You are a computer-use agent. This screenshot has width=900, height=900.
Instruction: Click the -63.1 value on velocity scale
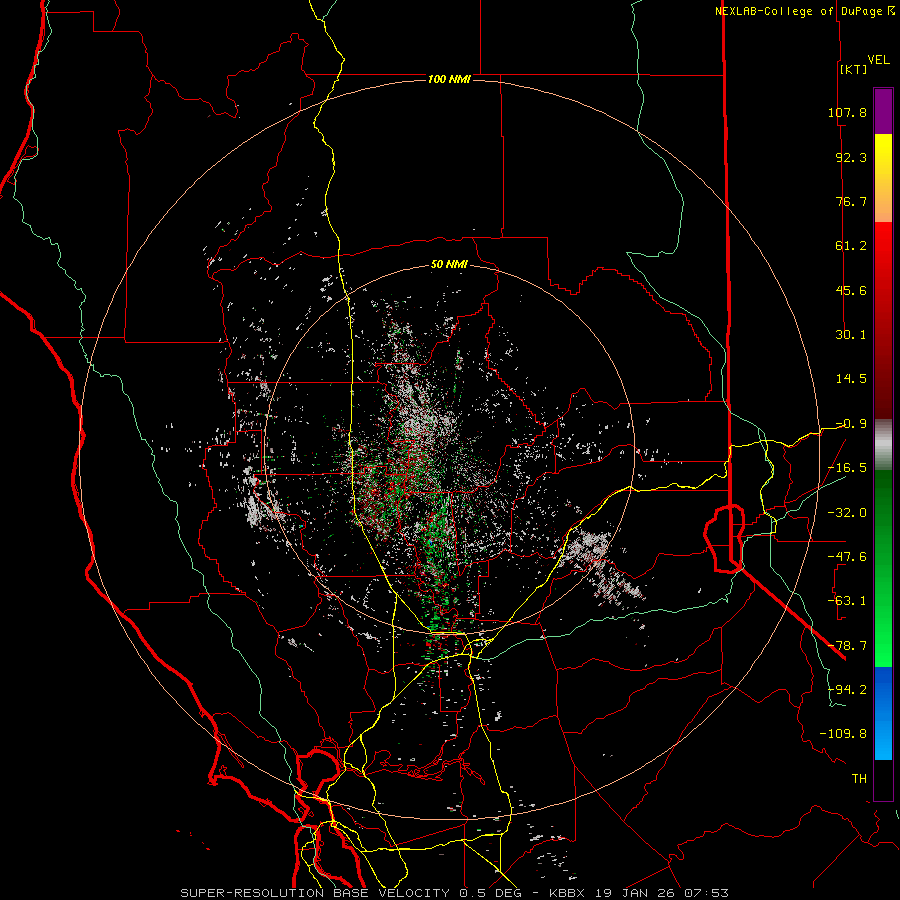coord(847,601)
